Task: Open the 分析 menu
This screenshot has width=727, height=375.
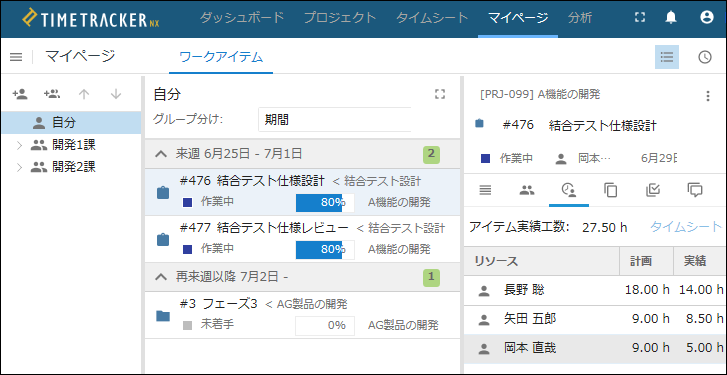Action: (x=580, y=18)
